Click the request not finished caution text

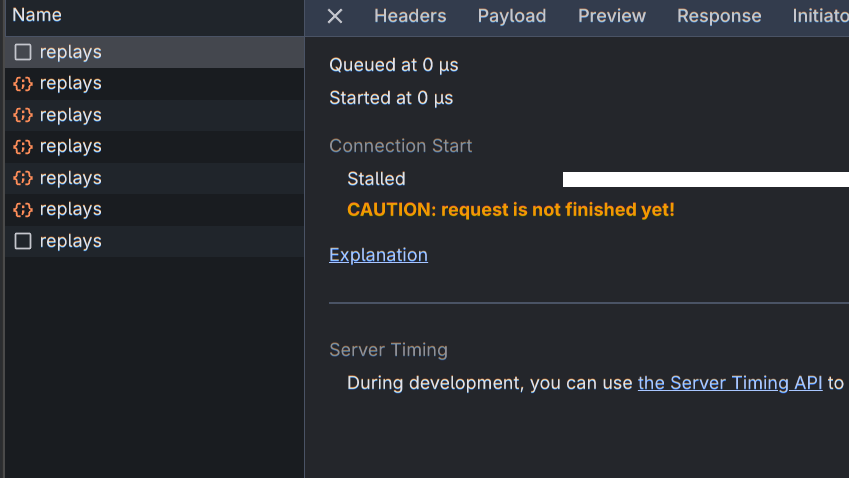coord(510,210)
